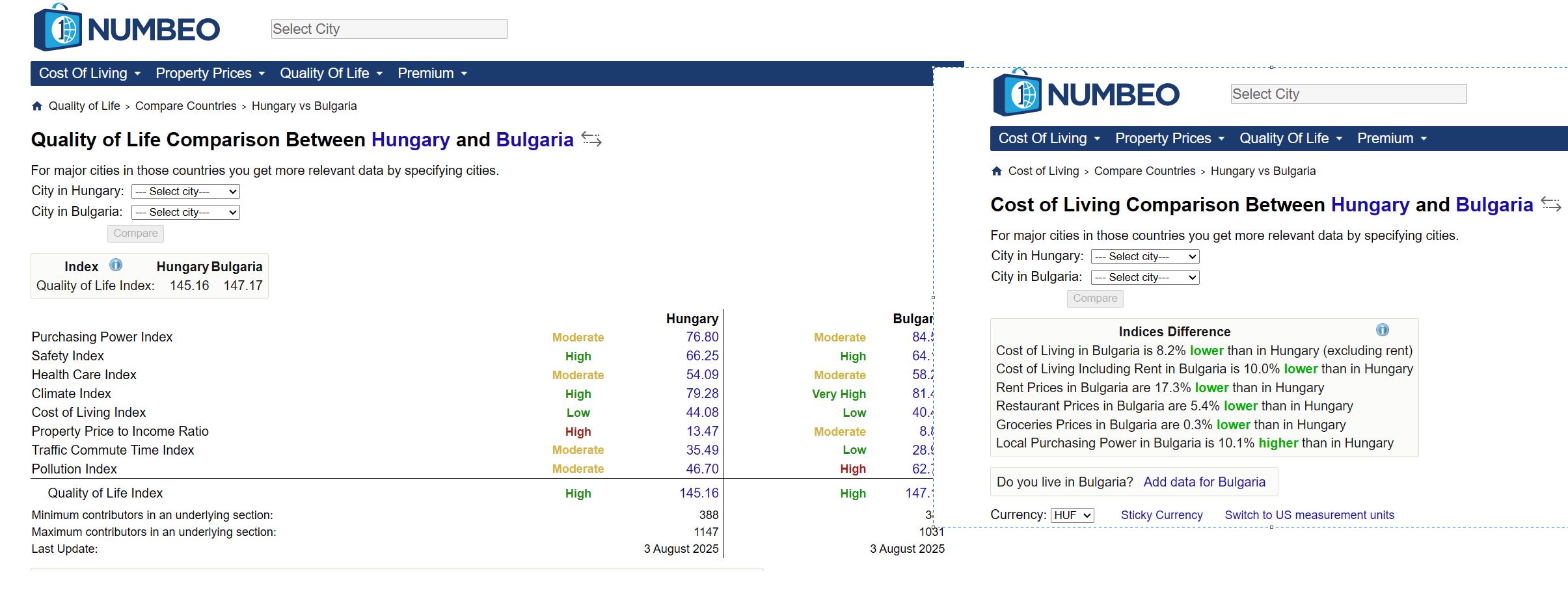Click Hungary Safety Index value 66.25
Image resolution: width=1568 pixels, height=599 pixels.
point(702,356)
